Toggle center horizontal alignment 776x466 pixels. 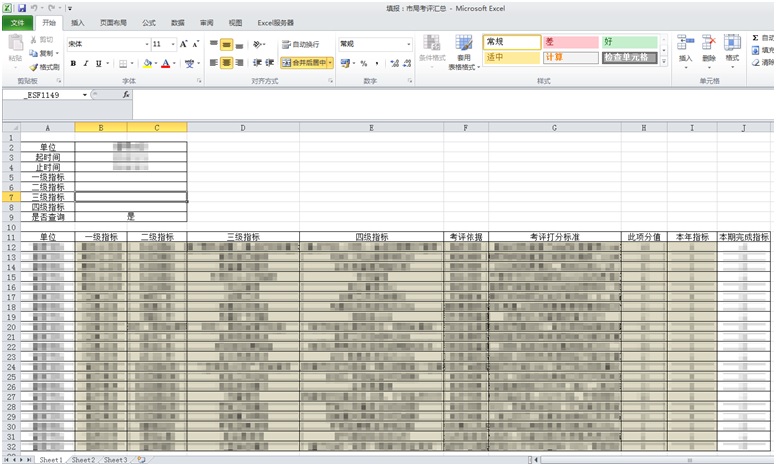click(x=227, y=63)
